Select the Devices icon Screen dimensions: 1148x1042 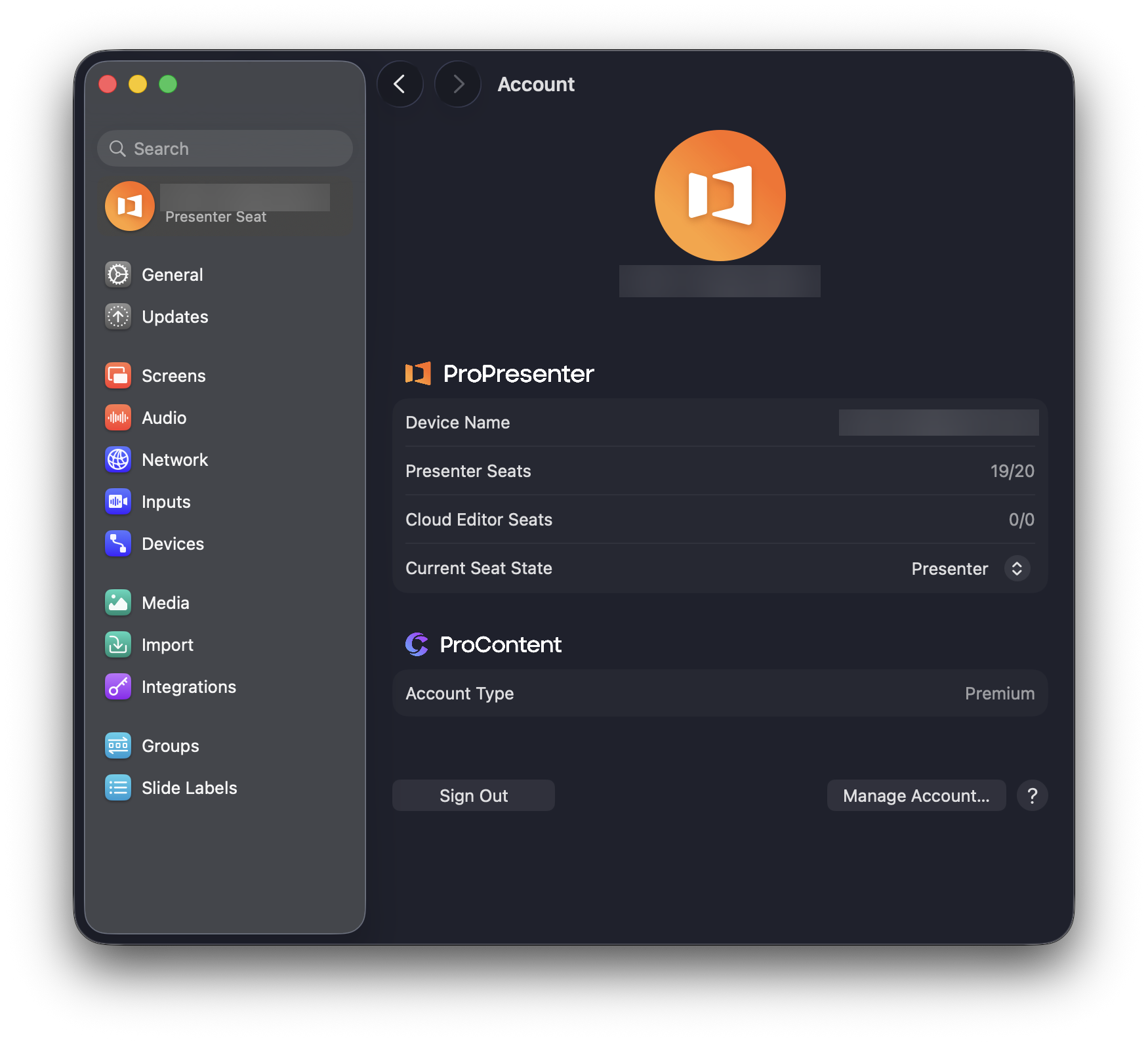point(118,543)
